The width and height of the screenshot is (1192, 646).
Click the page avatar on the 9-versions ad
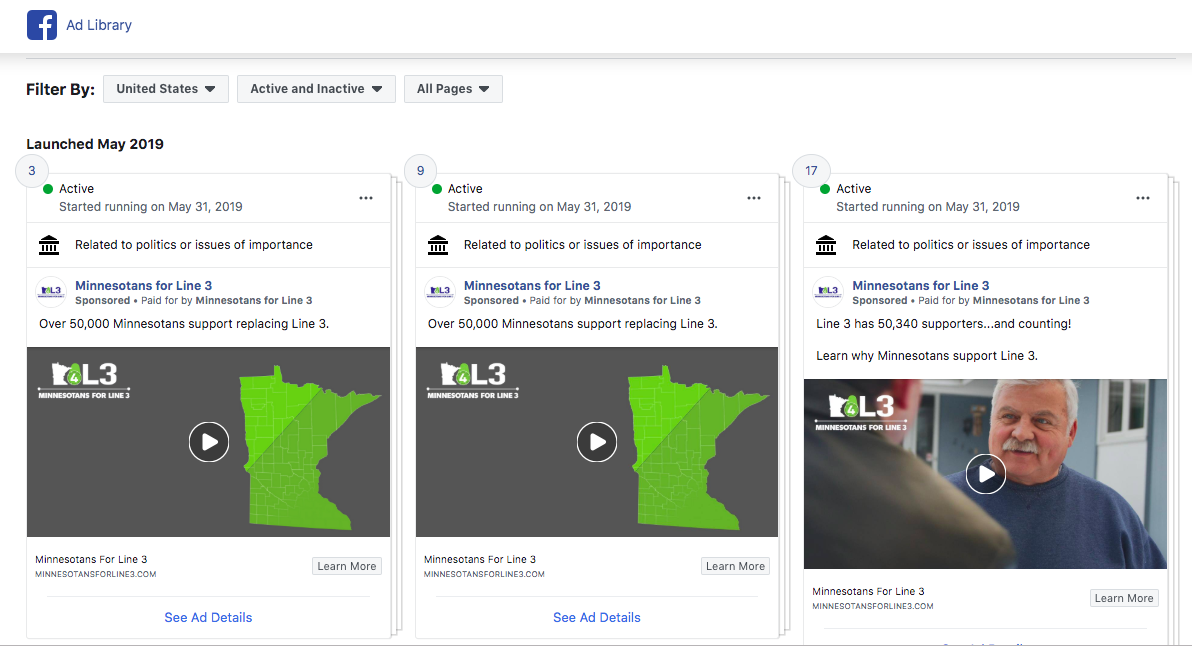point(439,292)
